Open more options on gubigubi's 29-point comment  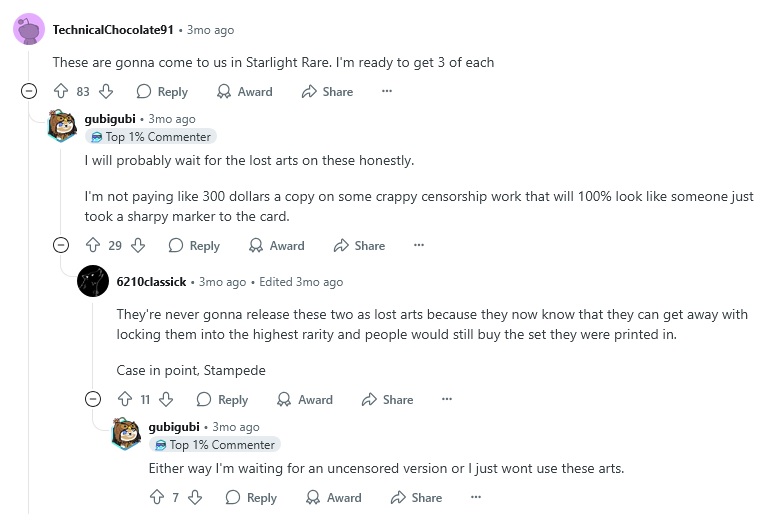pyautogui.click(x=419, y=245)
